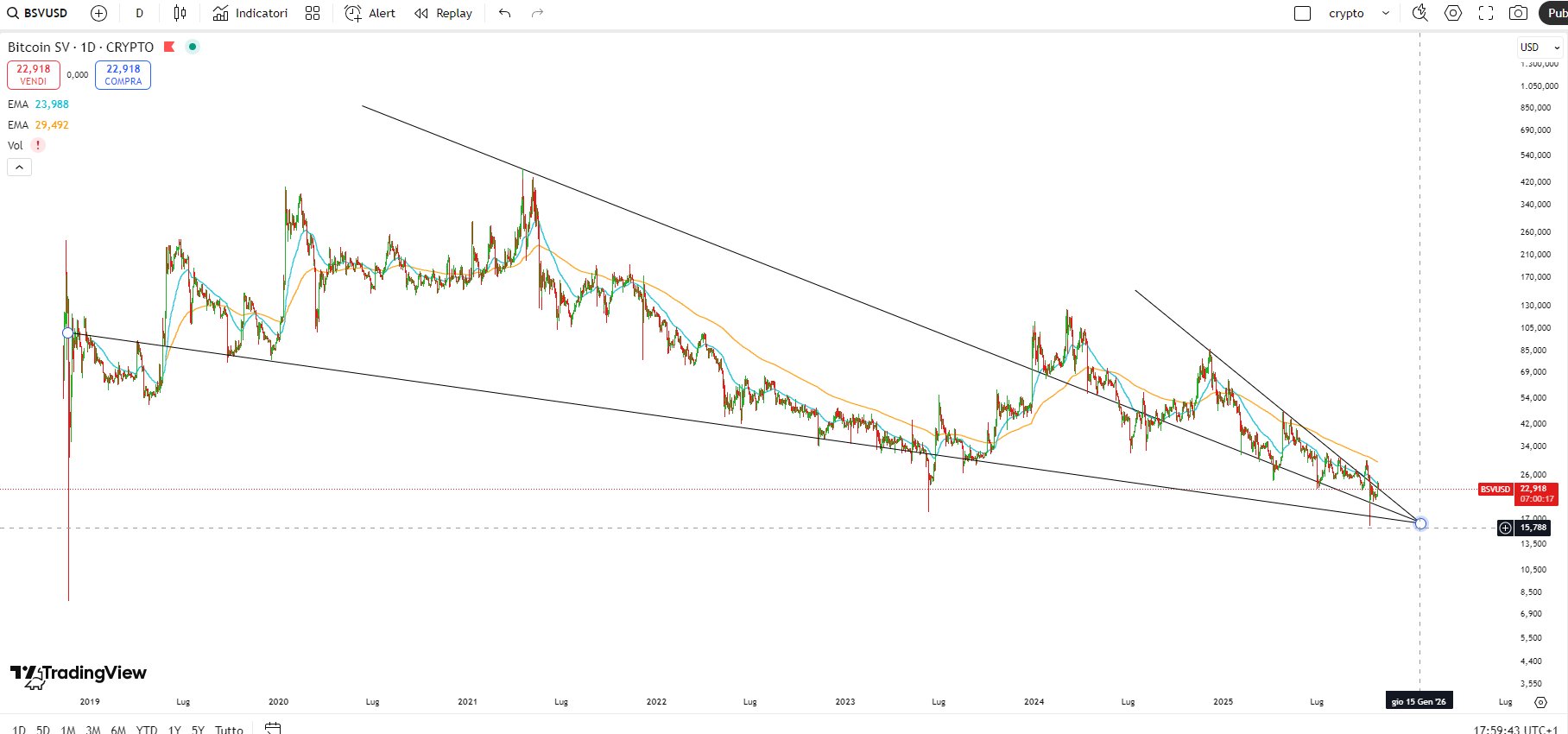
Task: Click the Bitcoin SV 1D CRYPTO title
Action: click(80, 47)
